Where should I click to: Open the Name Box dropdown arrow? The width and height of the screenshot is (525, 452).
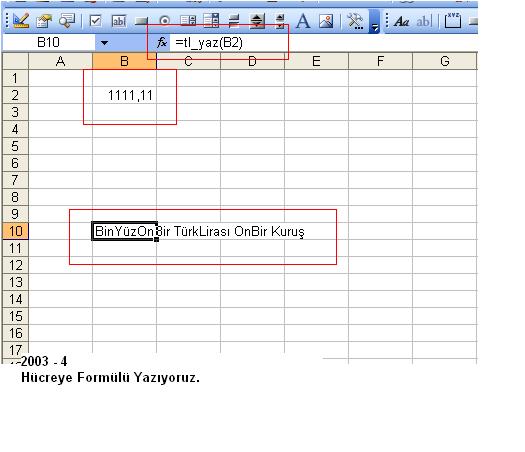104,43
